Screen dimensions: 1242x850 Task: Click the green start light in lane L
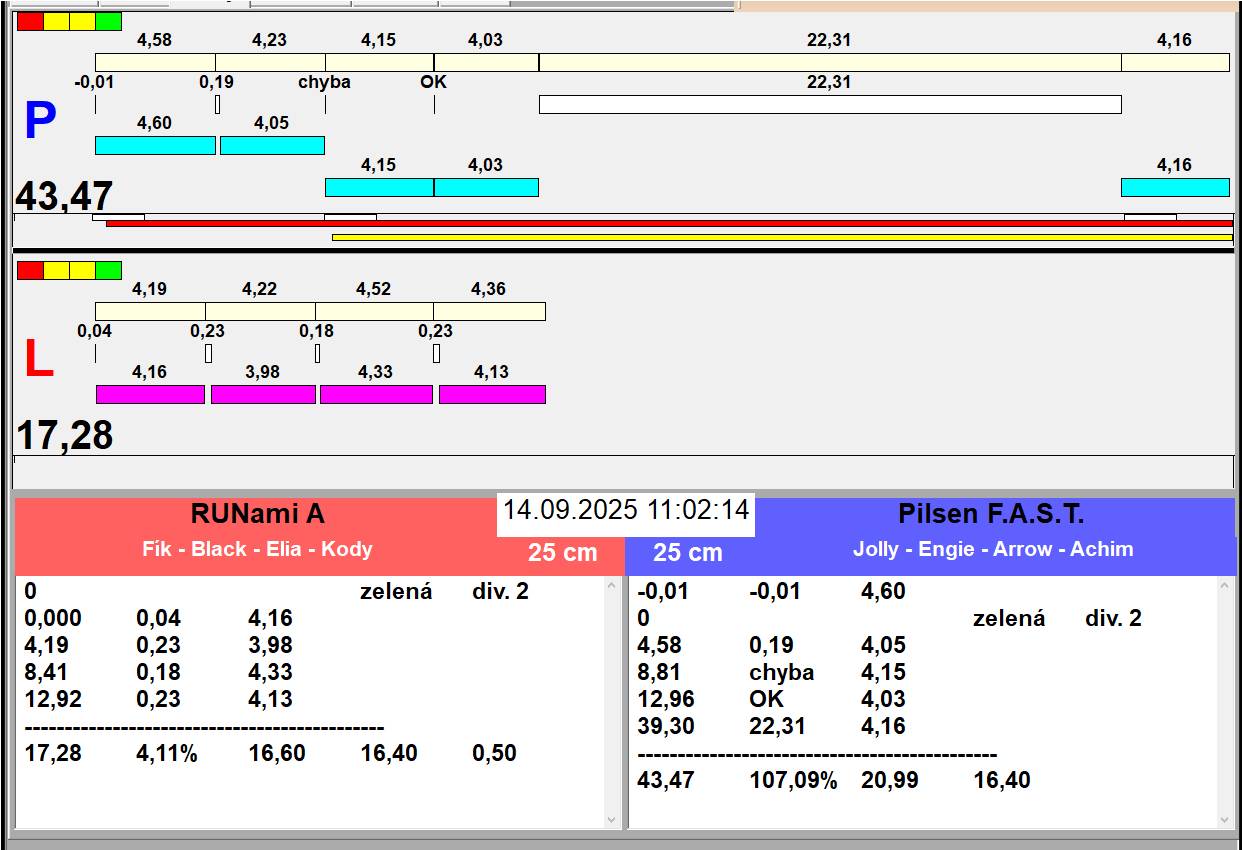click(108, 270)
